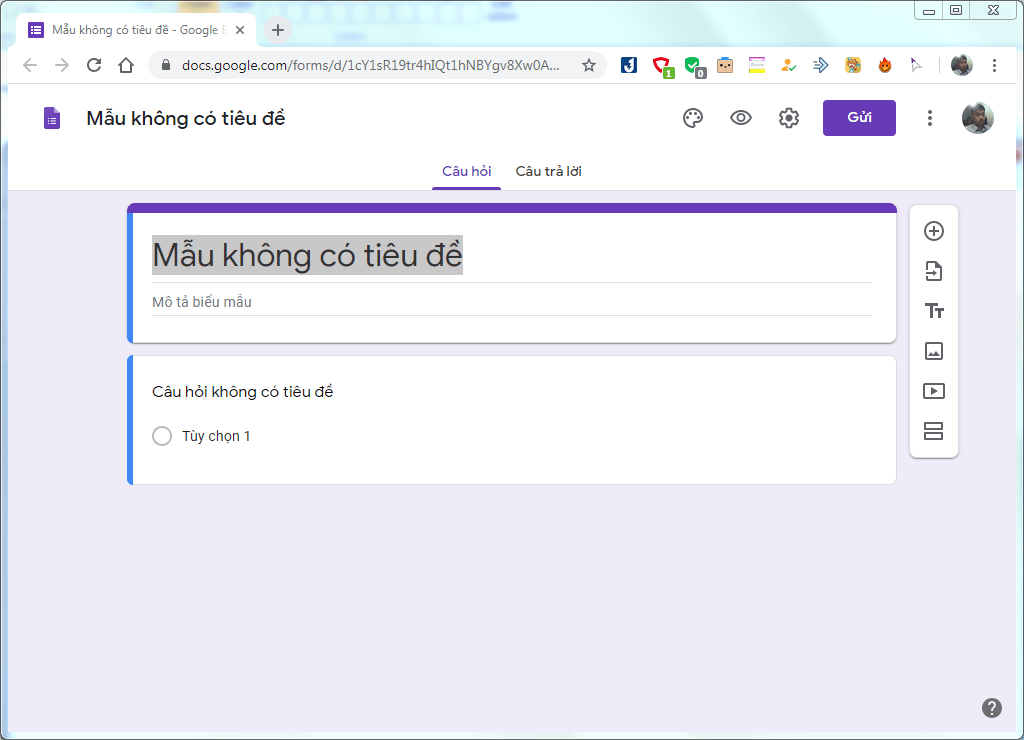Click the robot face extension icon
The height and width of the screenshot is (740, 1024).
tap(724, 65)
